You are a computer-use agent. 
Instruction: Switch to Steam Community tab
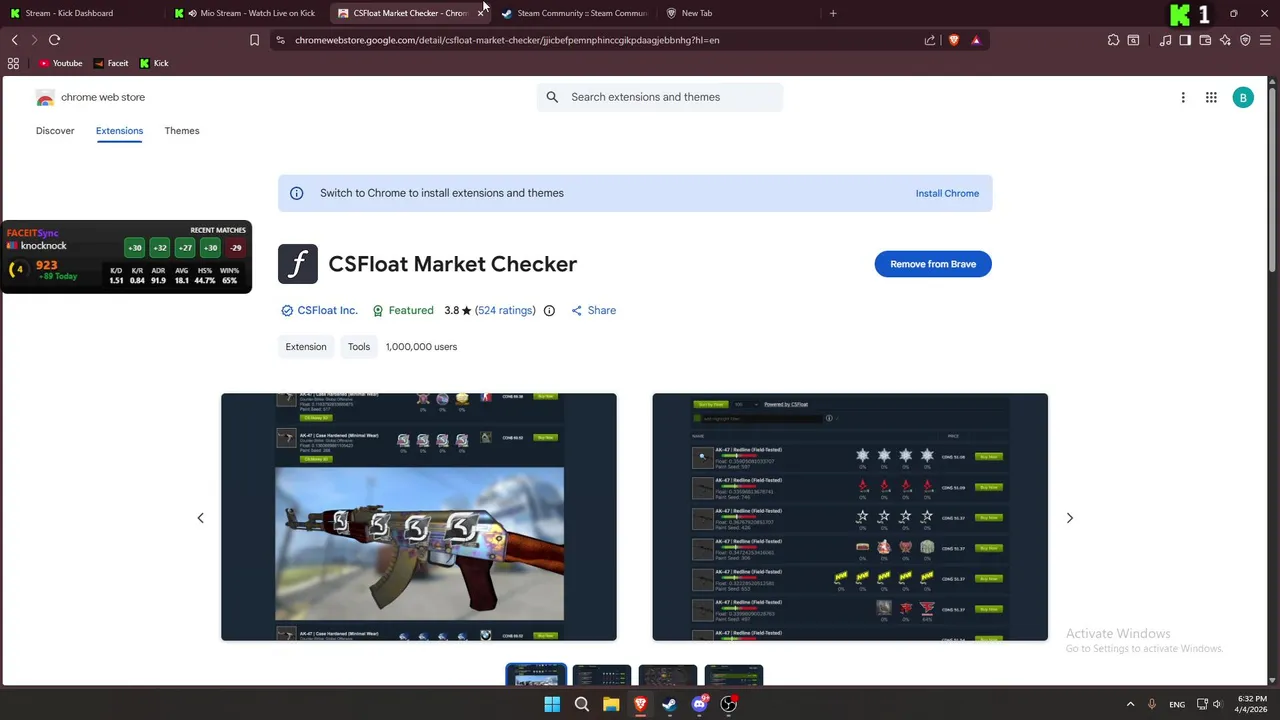tap(575, 13)
